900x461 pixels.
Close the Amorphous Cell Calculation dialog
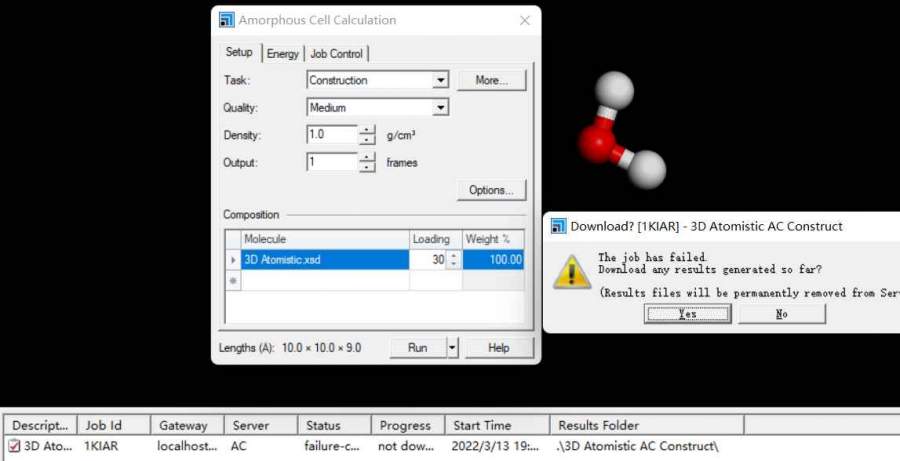525,21
